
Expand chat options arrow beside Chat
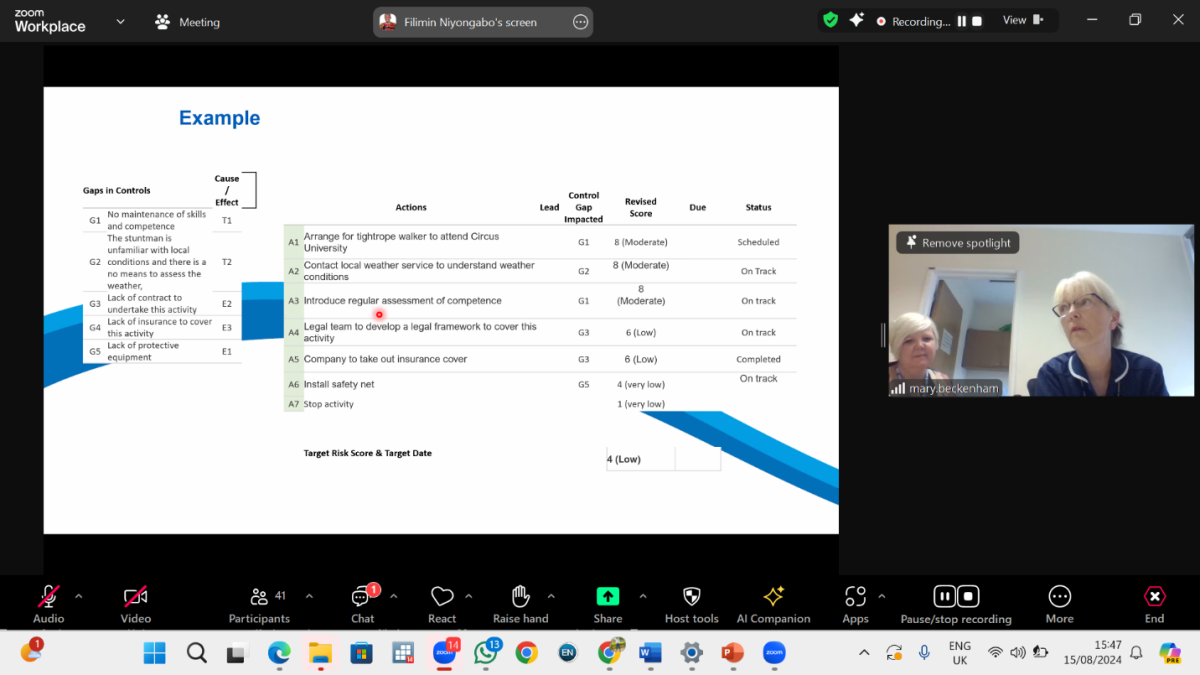pos(393,596)
